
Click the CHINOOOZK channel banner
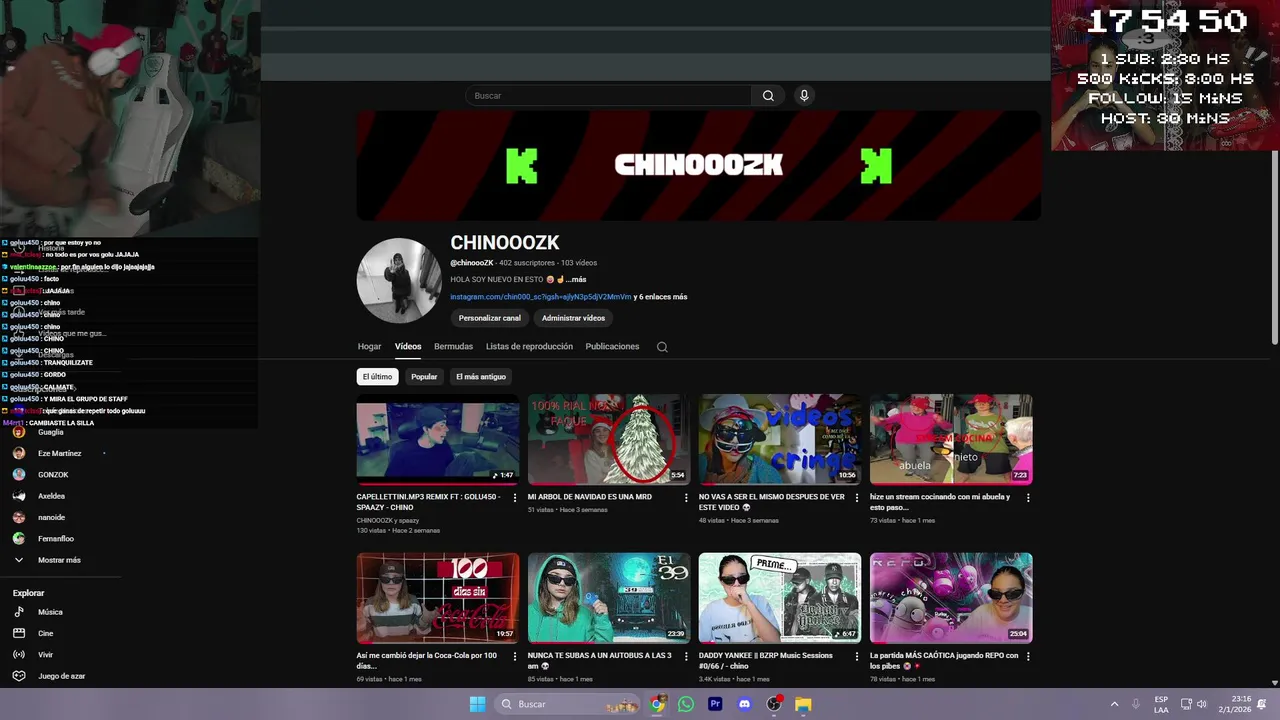698,165
